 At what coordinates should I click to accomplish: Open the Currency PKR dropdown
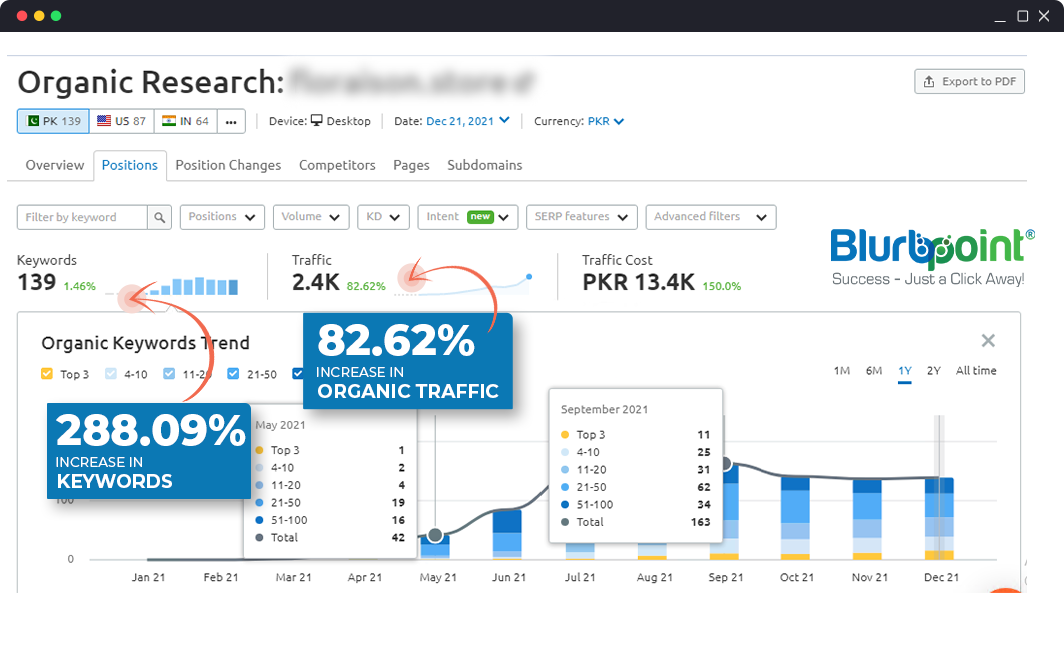[605, 121]
